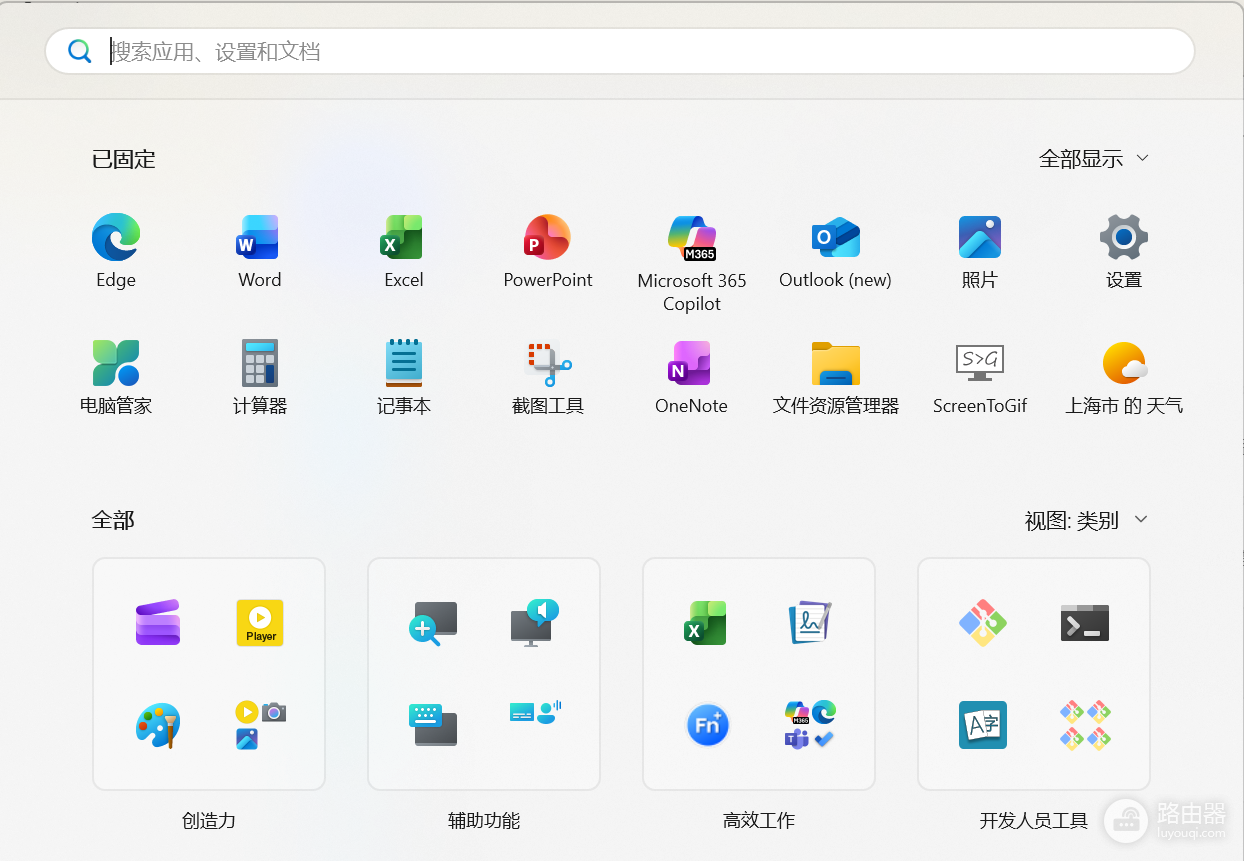Launch 电脑管家 app
The height and width of the screenshot is (861, 1244).
click(x=116, y=363)
